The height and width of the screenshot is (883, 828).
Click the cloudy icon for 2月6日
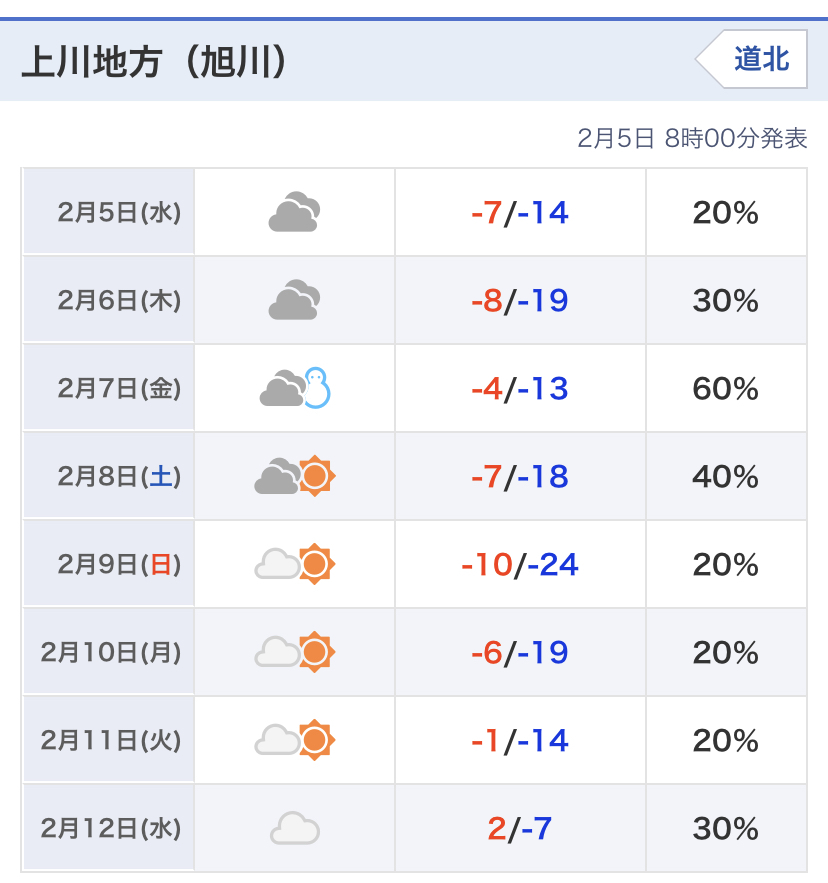(x=294, y=301)
